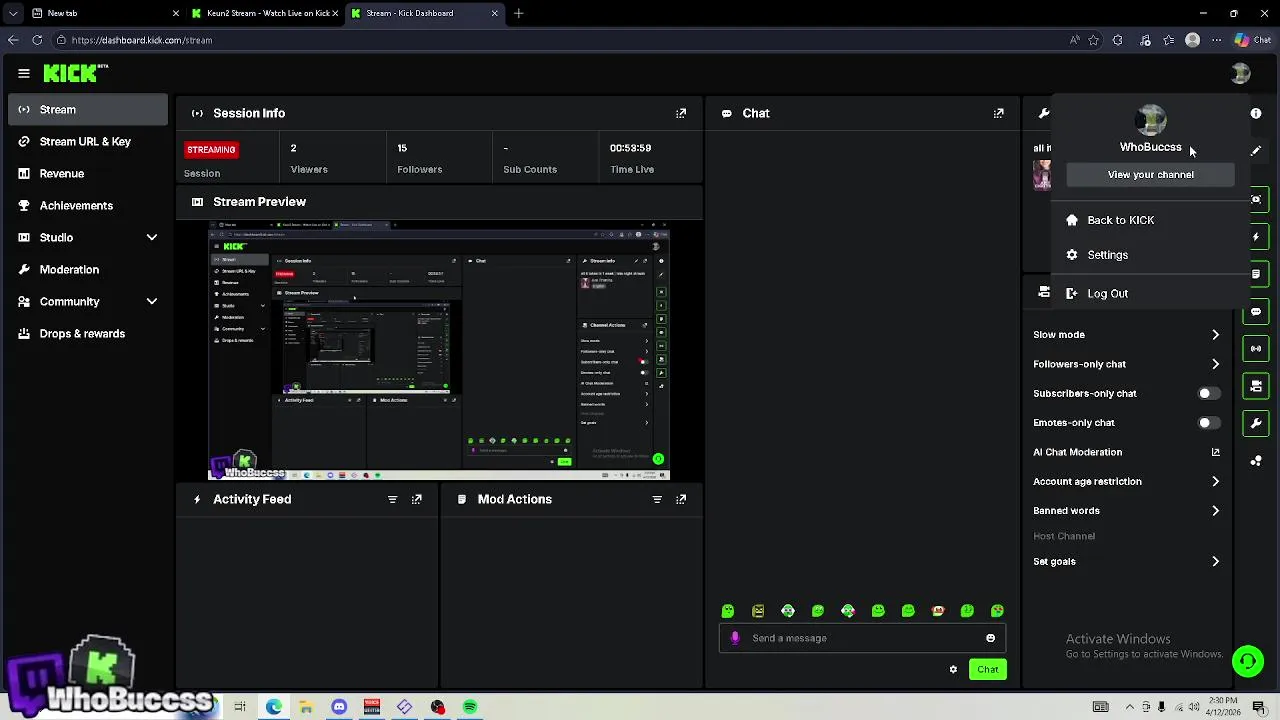Click the KICK logo
Viewport: 1280px width, 720px height.
tap(75, 73)
